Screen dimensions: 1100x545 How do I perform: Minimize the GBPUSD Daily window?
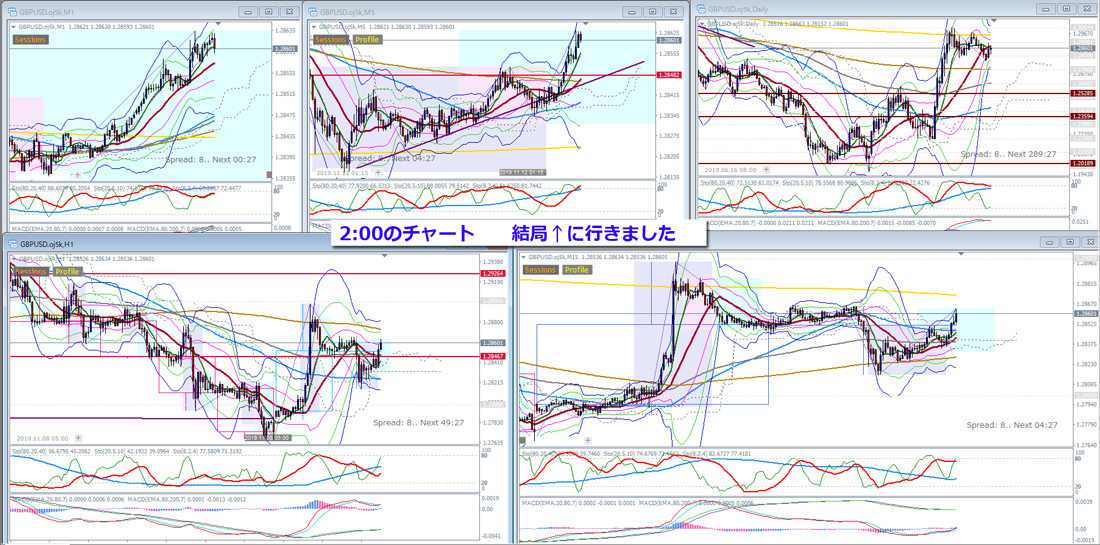click(x=1048, y=9)
